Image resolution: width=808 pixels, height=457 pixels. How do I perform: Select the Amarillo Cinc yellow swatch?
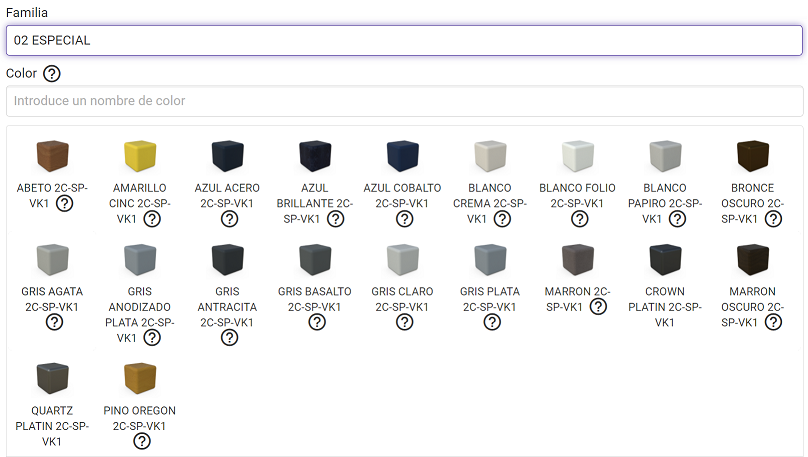click(x=140, y=157)
